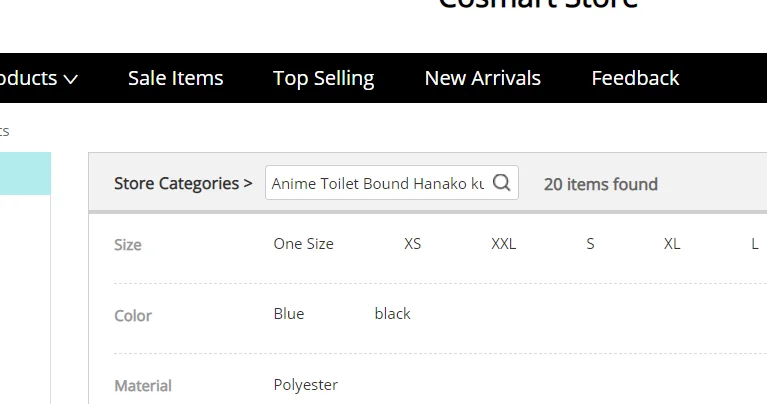This screenshot has width=767, height=404.
Task: Expand the Products dropdown chevron
Action: point(70,79)
